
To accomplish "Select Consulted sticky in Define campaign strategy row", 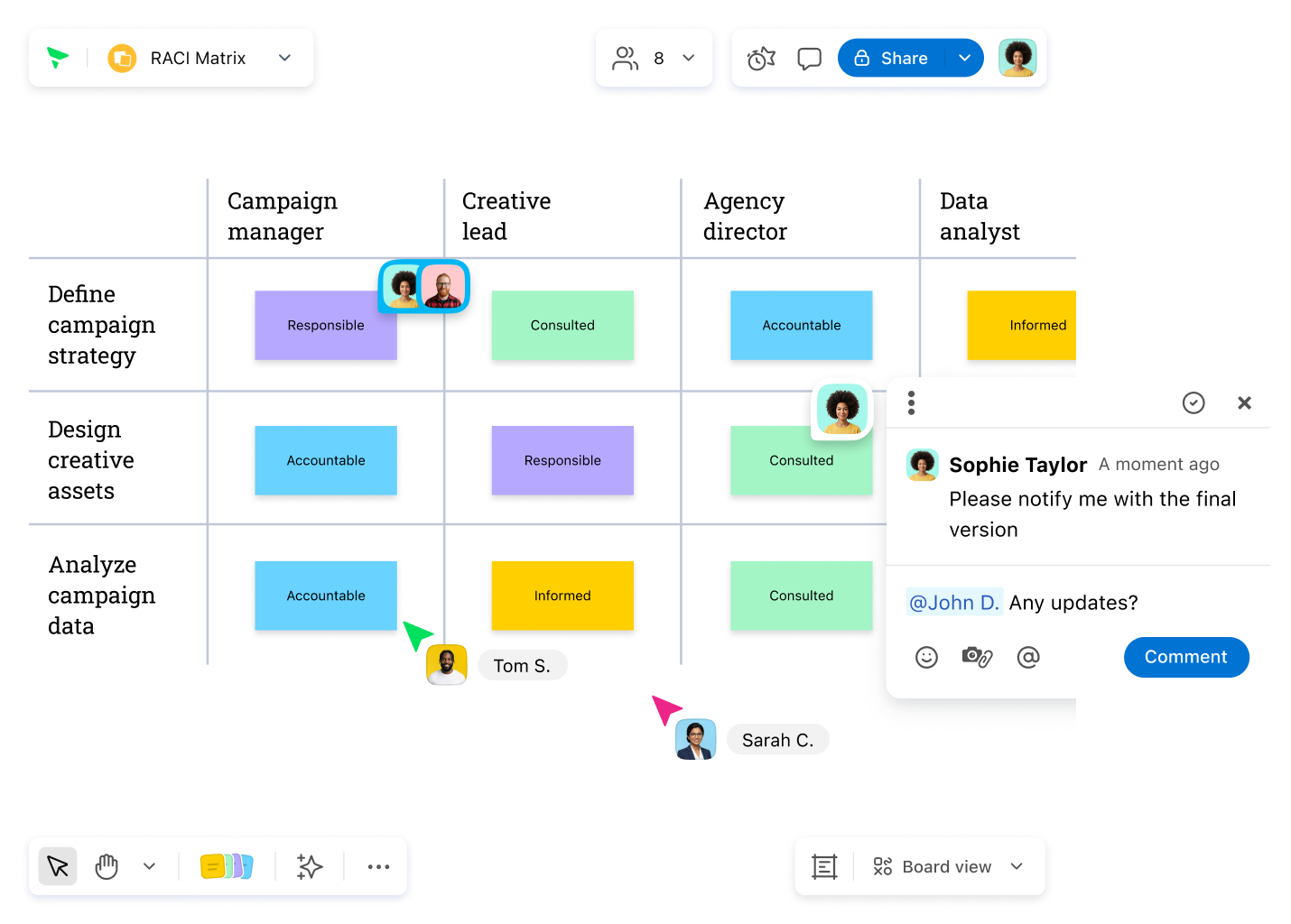I will point(562,325).
